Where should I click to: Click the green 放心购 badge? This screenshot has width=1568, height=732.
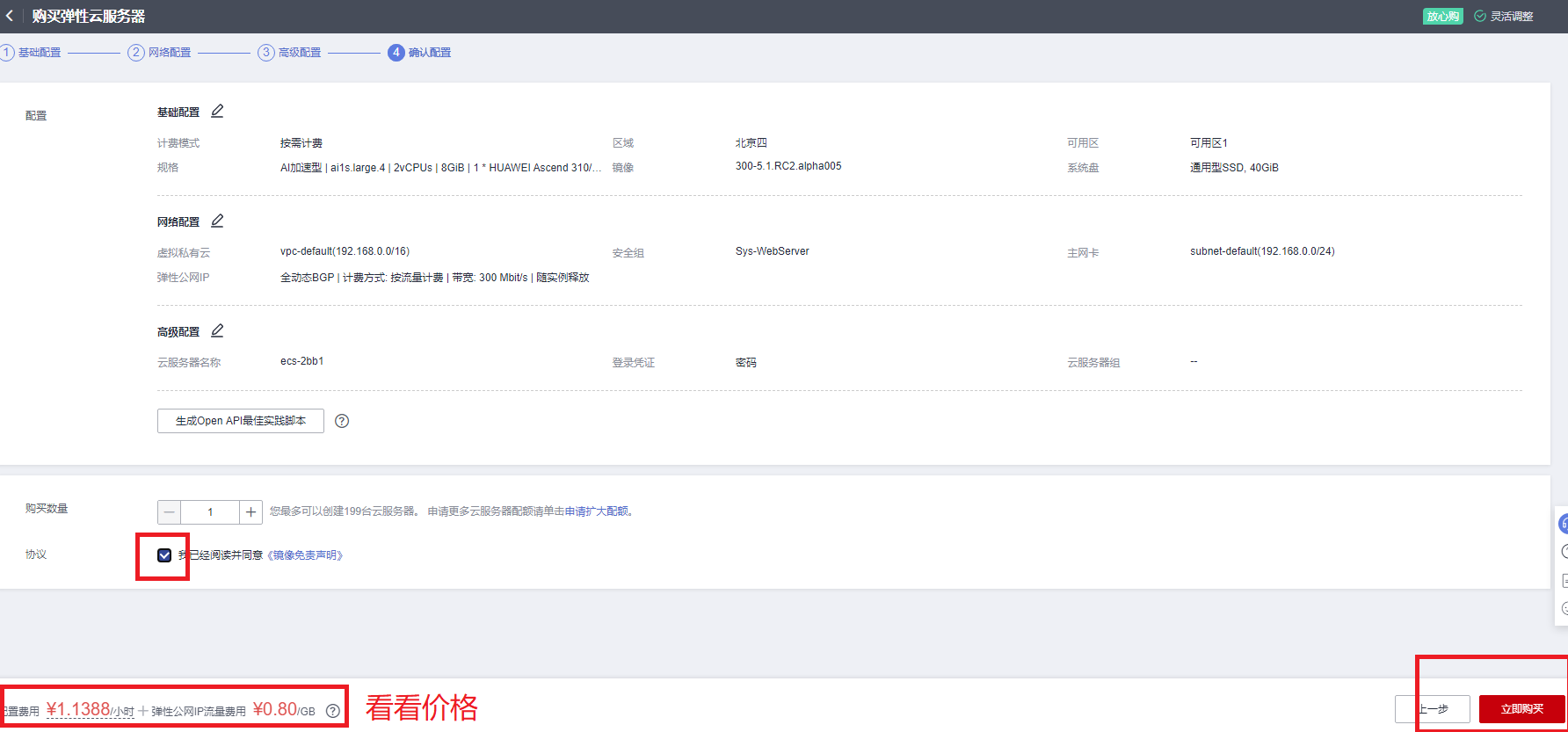(x=1443, y=17)
